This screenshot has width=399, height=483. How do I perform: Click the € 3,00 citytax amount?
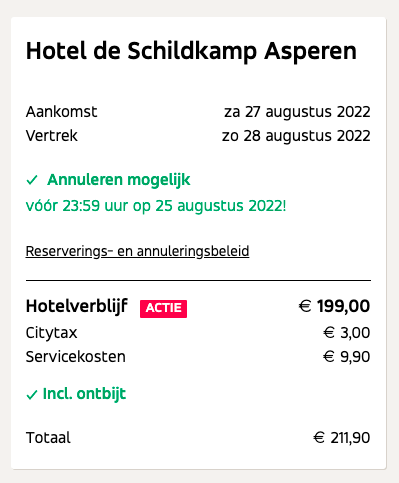pos(347,333)
